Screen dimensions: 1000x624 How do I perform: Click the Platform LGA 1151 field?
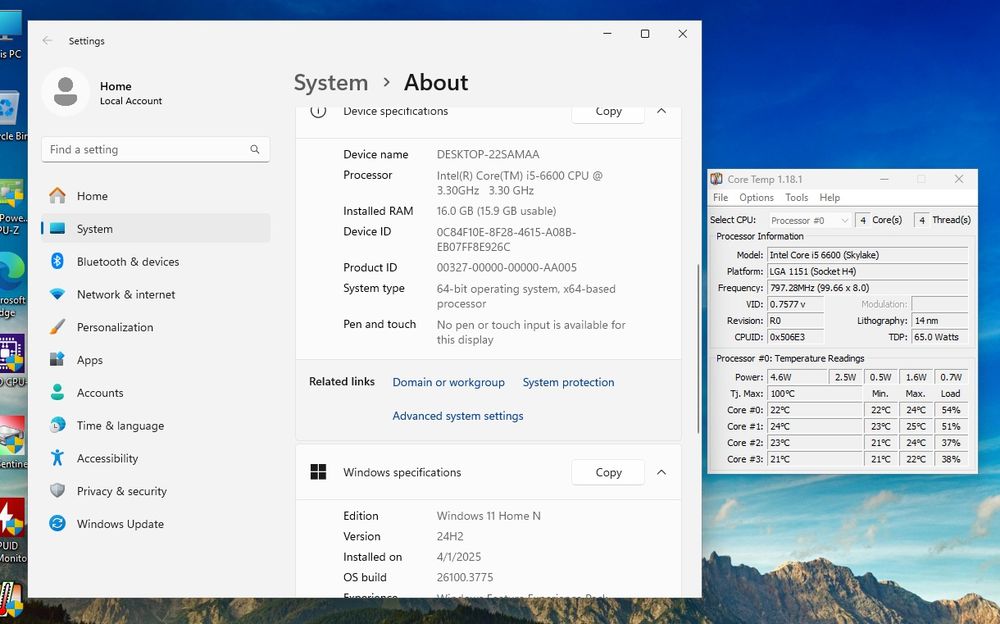(867, 271)
